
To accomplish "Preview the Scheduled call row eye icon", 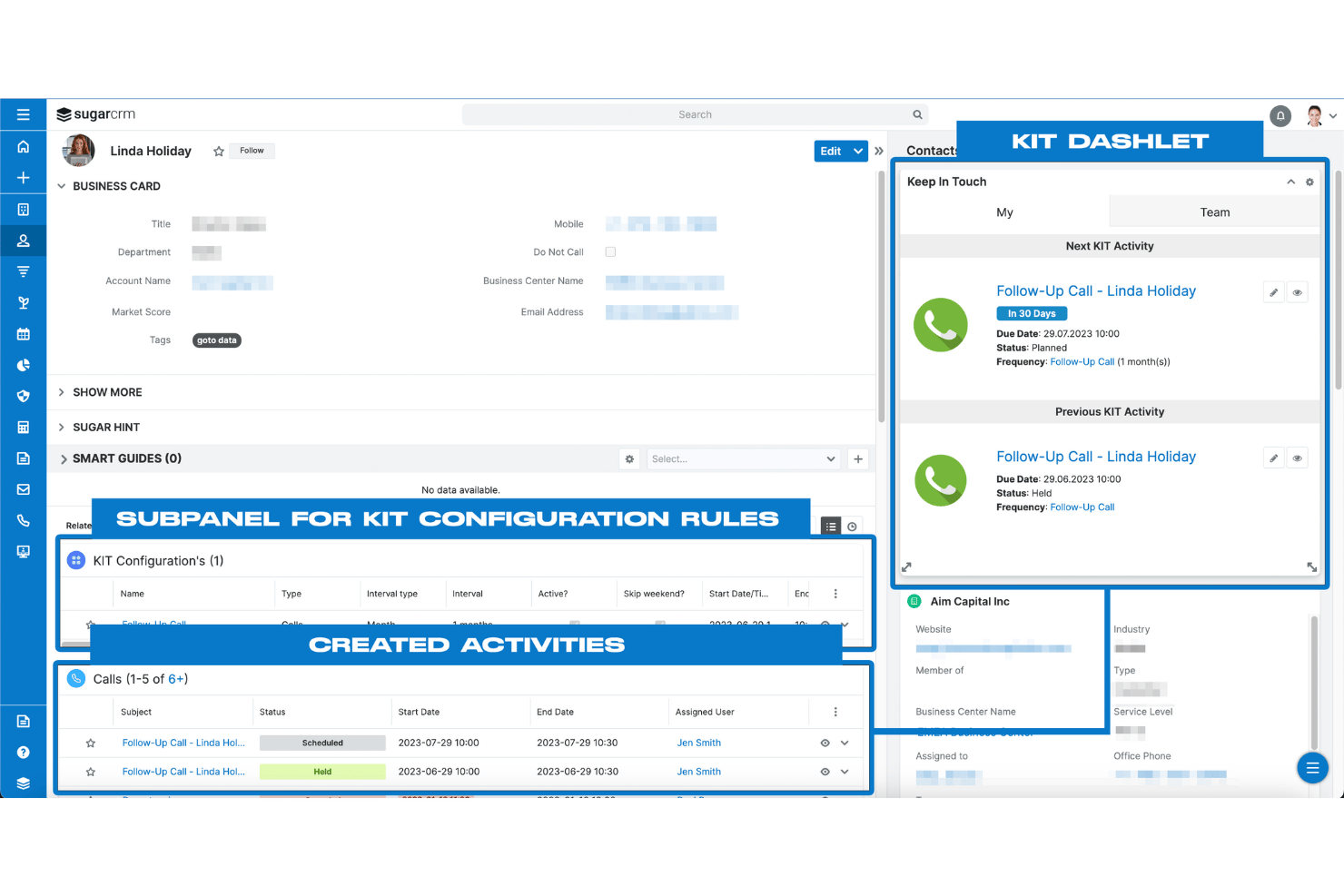I will [825, 743].
